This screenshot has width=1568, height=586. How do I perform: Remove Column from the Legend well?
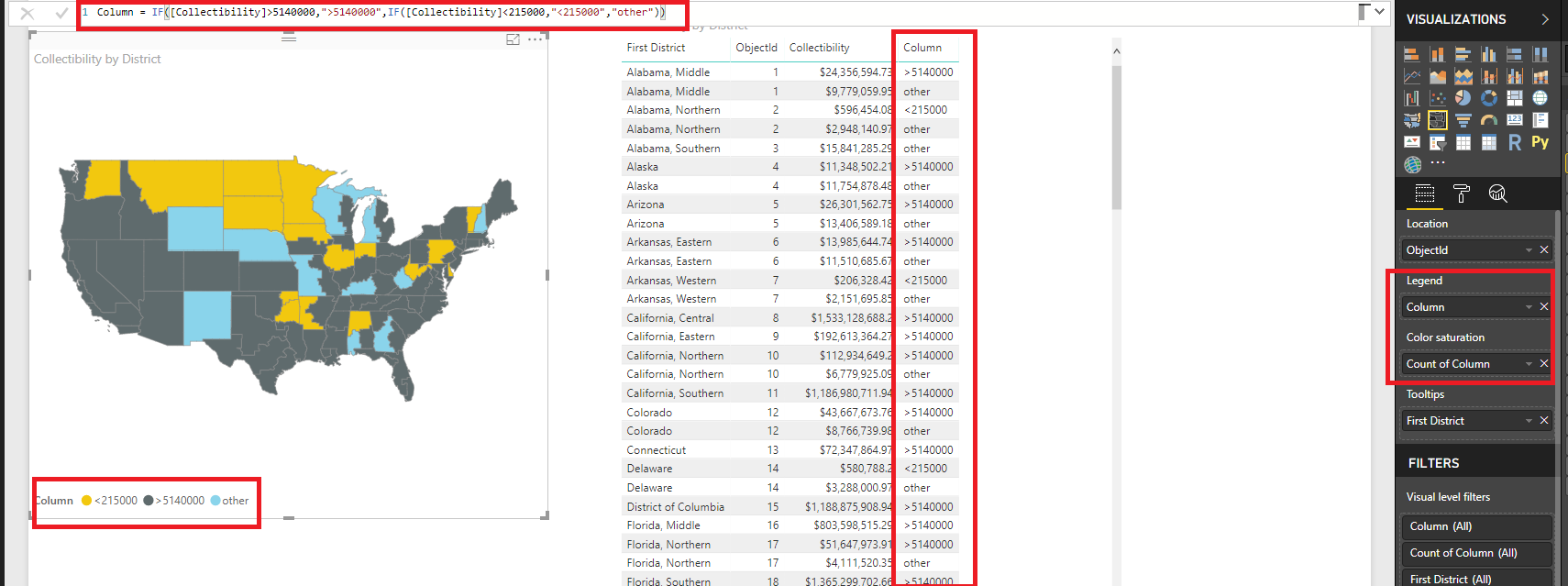1544,307
